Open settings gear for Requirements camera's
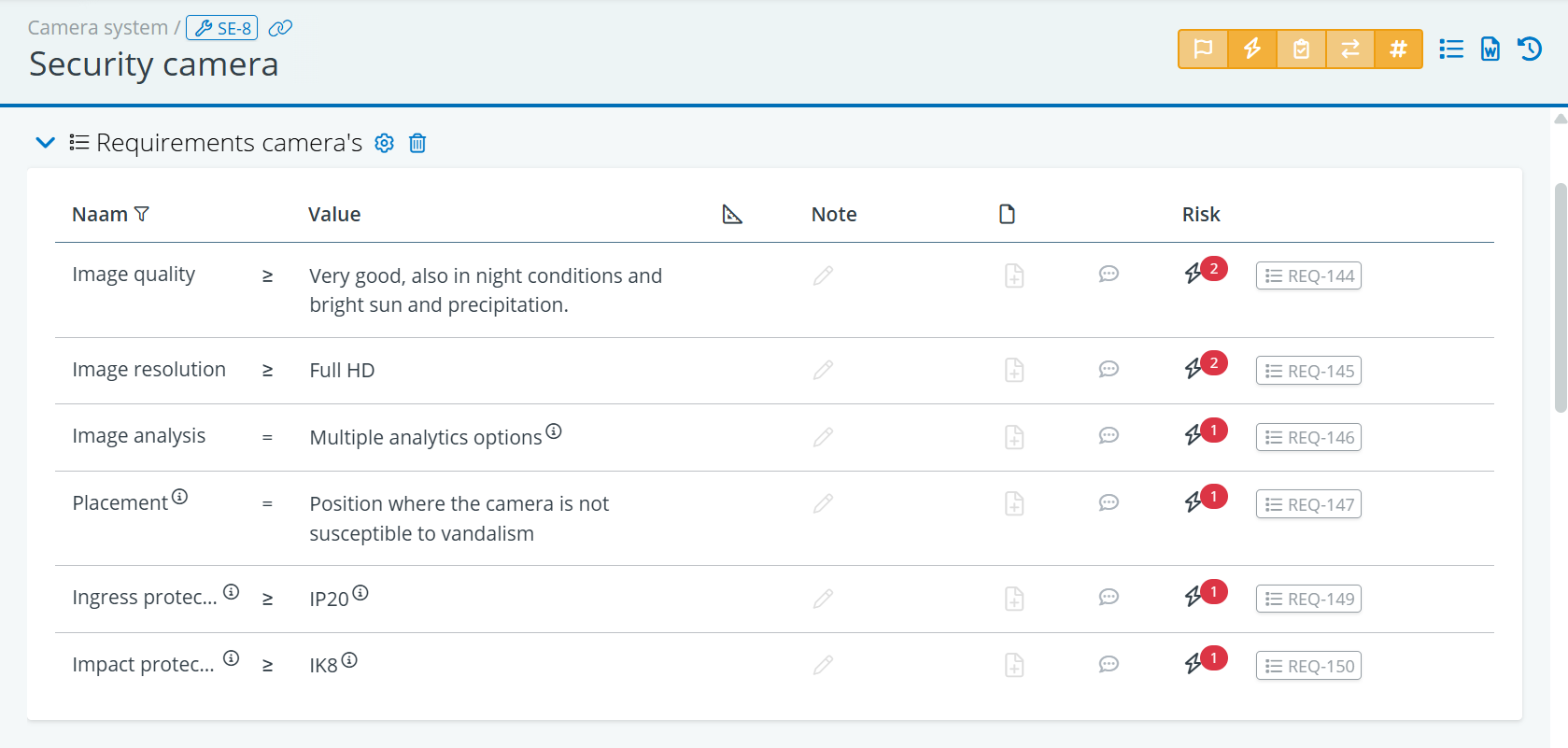 384,143
